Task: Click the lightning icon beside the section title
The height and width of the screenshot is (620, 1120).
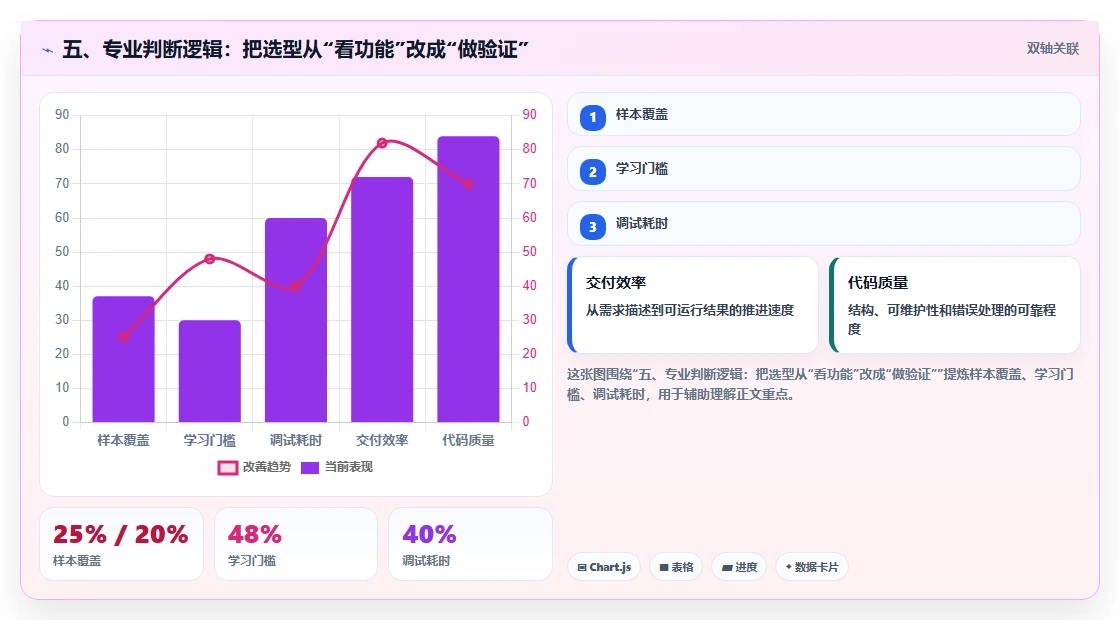Action: click(x=48, y=50)
